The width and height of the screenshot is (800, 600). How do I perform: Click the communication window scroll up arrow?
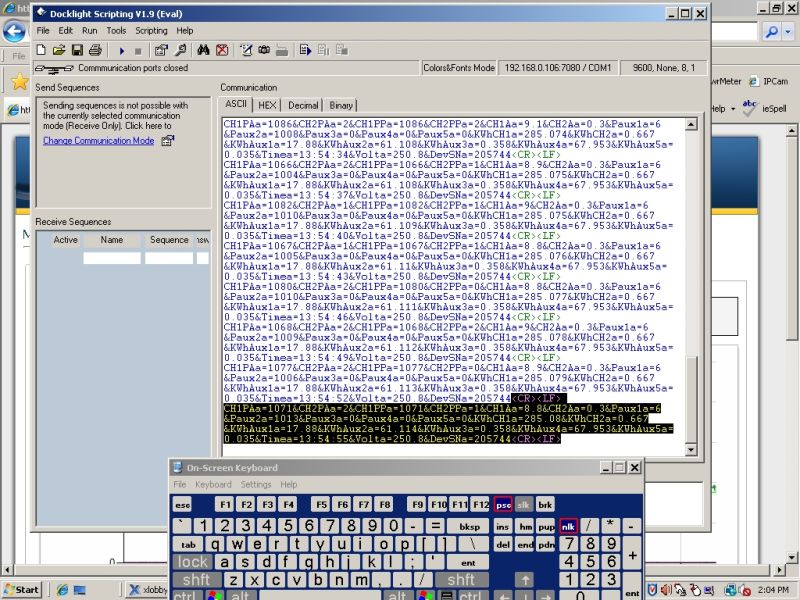tap(691, 124)
